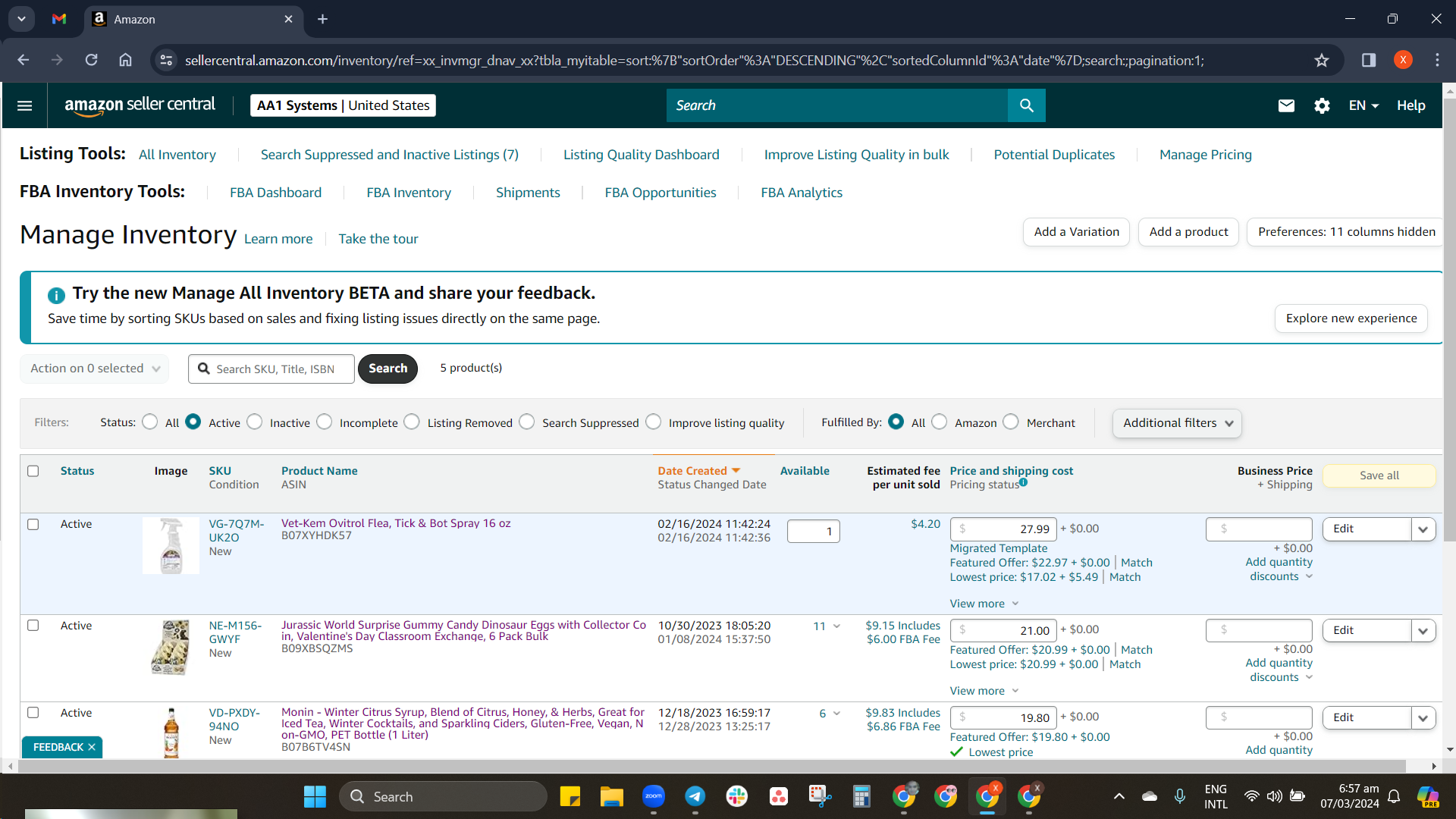Open the messages envelope icon
The height and width of the screenshot is (819, 1456).
pyautogui.click(x=1286, y=105)
